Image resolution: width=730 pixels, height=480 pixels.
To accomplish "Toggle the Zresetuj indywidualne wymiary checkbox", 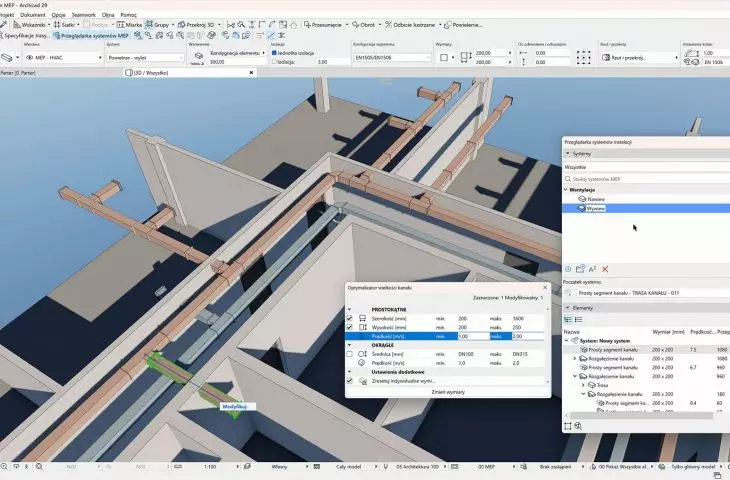I will pyautogui.click(x=350, y=381).
